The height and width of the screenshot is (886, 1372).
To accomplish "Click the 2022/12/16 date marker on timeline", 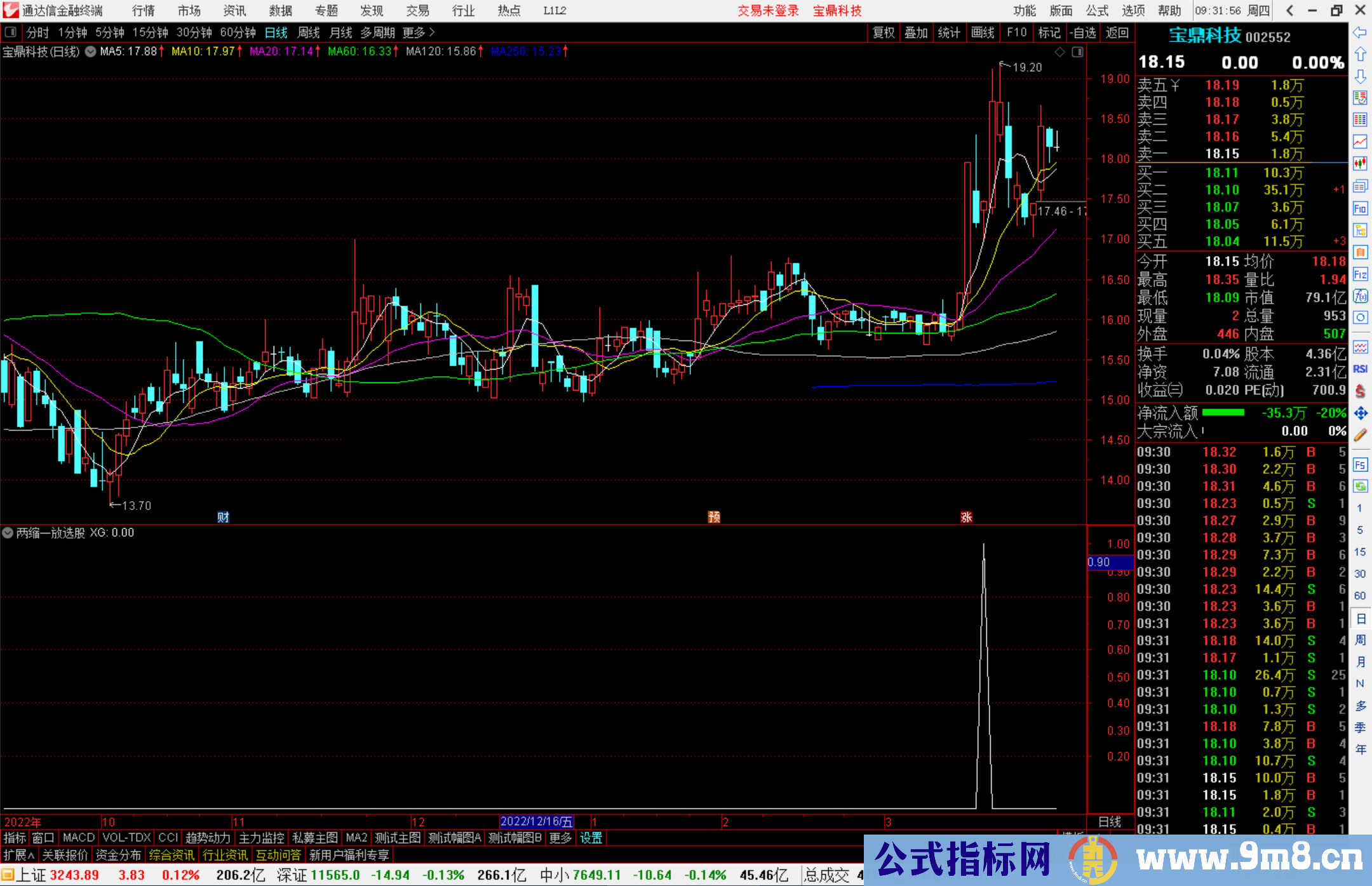I will click(x=536, y=821).
